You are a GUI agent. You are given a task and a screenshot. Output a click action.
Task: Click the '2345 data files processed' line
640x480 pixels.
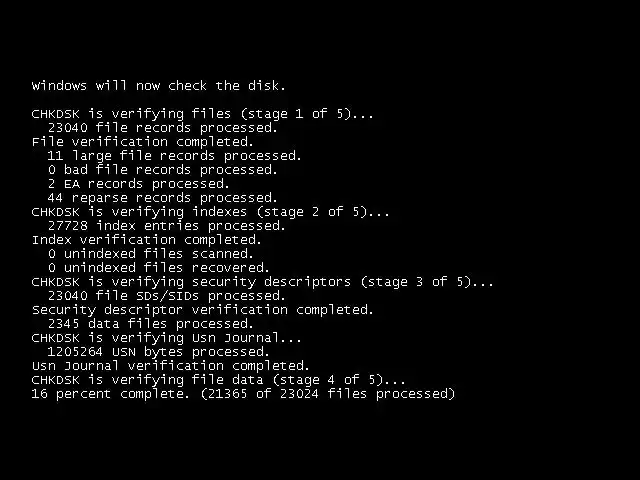click(151, 324)
